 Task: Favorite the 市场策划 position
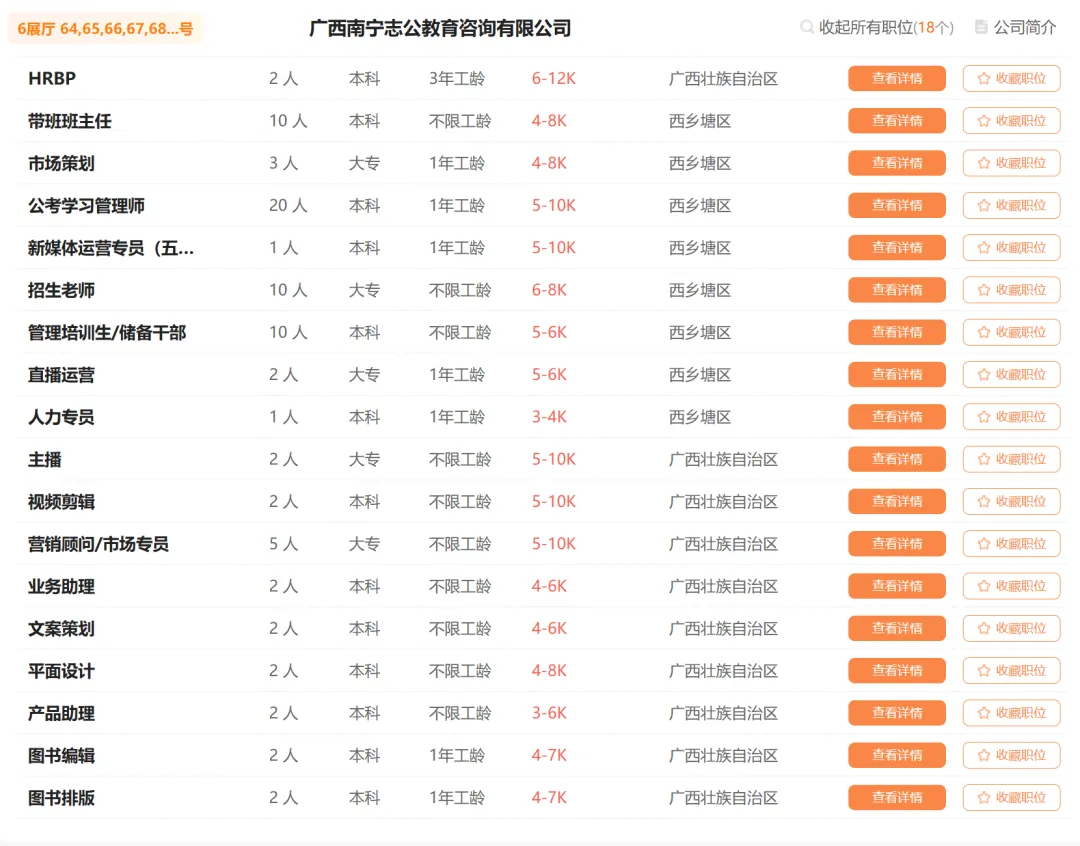coord(1011,163)
